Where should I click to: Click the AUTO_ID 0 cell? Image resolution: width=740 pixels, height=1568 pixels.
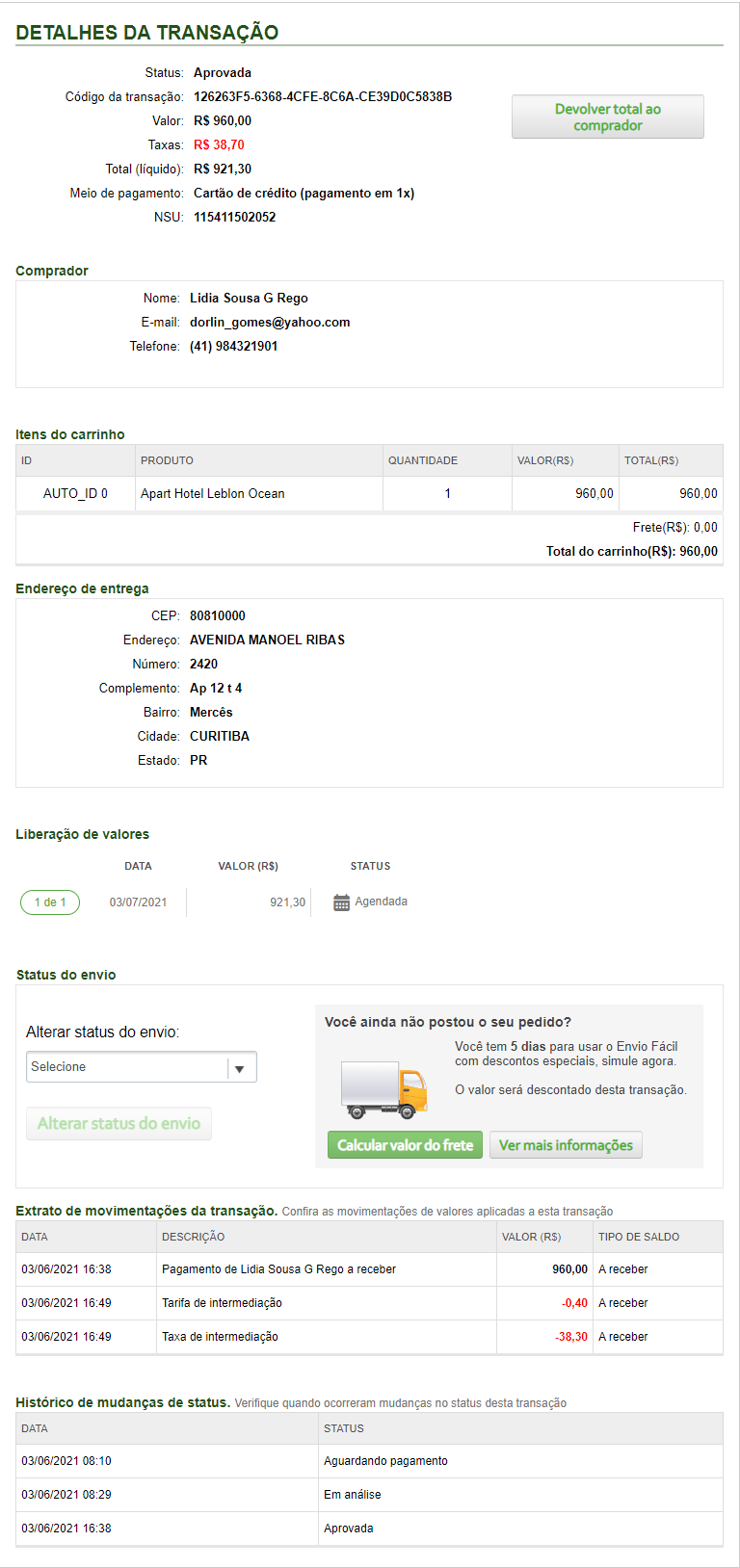(75, 494)
